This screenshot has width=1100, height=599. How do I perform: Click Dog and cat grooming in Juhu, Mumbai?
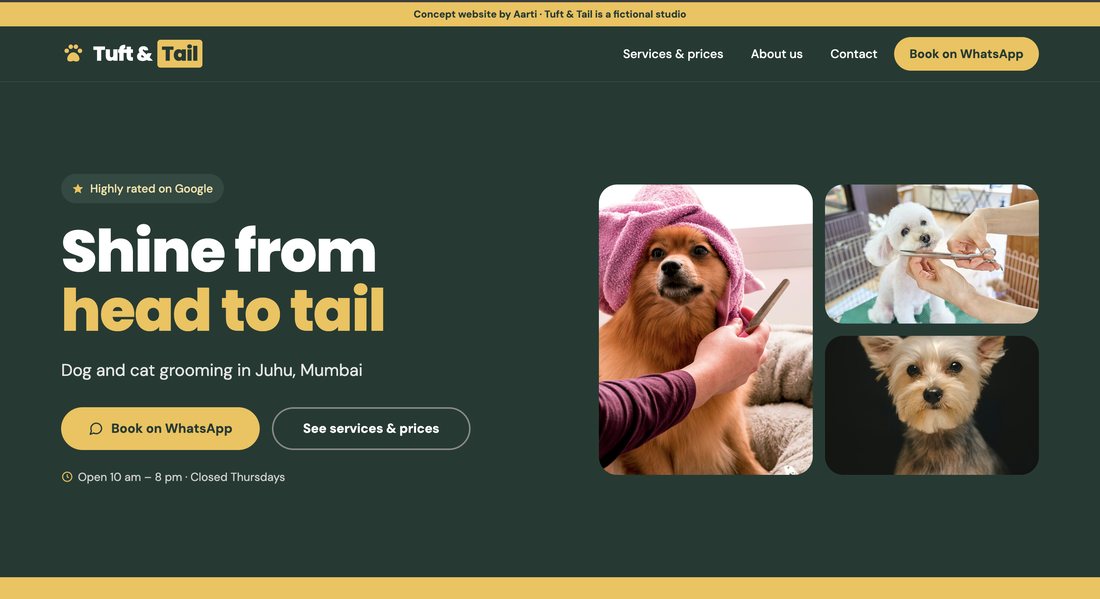212,370
